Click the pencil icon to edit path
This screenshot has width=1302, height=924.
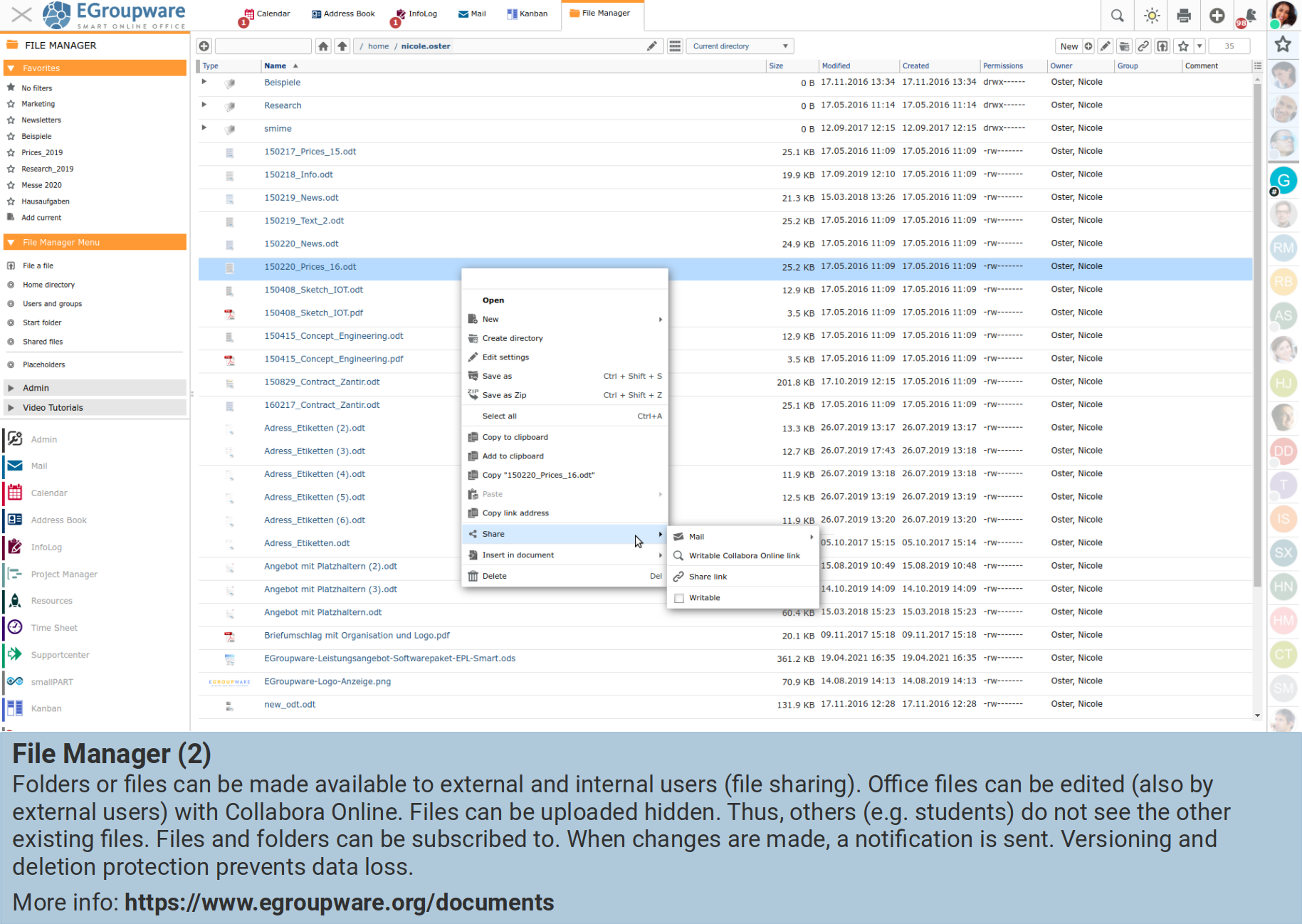pos(651,46)
